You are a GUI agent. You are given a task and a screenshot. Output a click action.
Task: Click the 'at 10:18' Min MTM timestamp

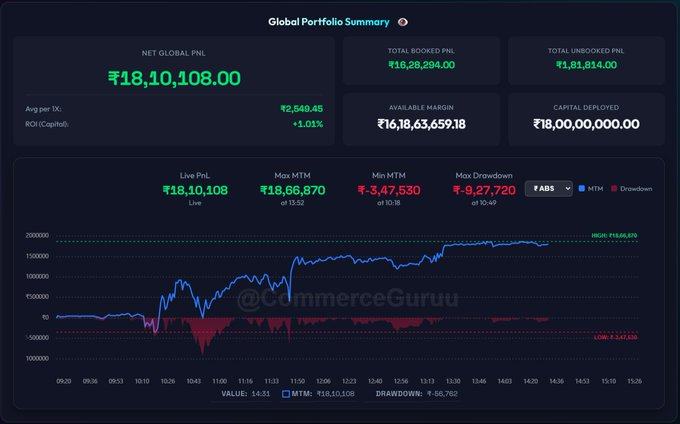[x=389, y=203]
